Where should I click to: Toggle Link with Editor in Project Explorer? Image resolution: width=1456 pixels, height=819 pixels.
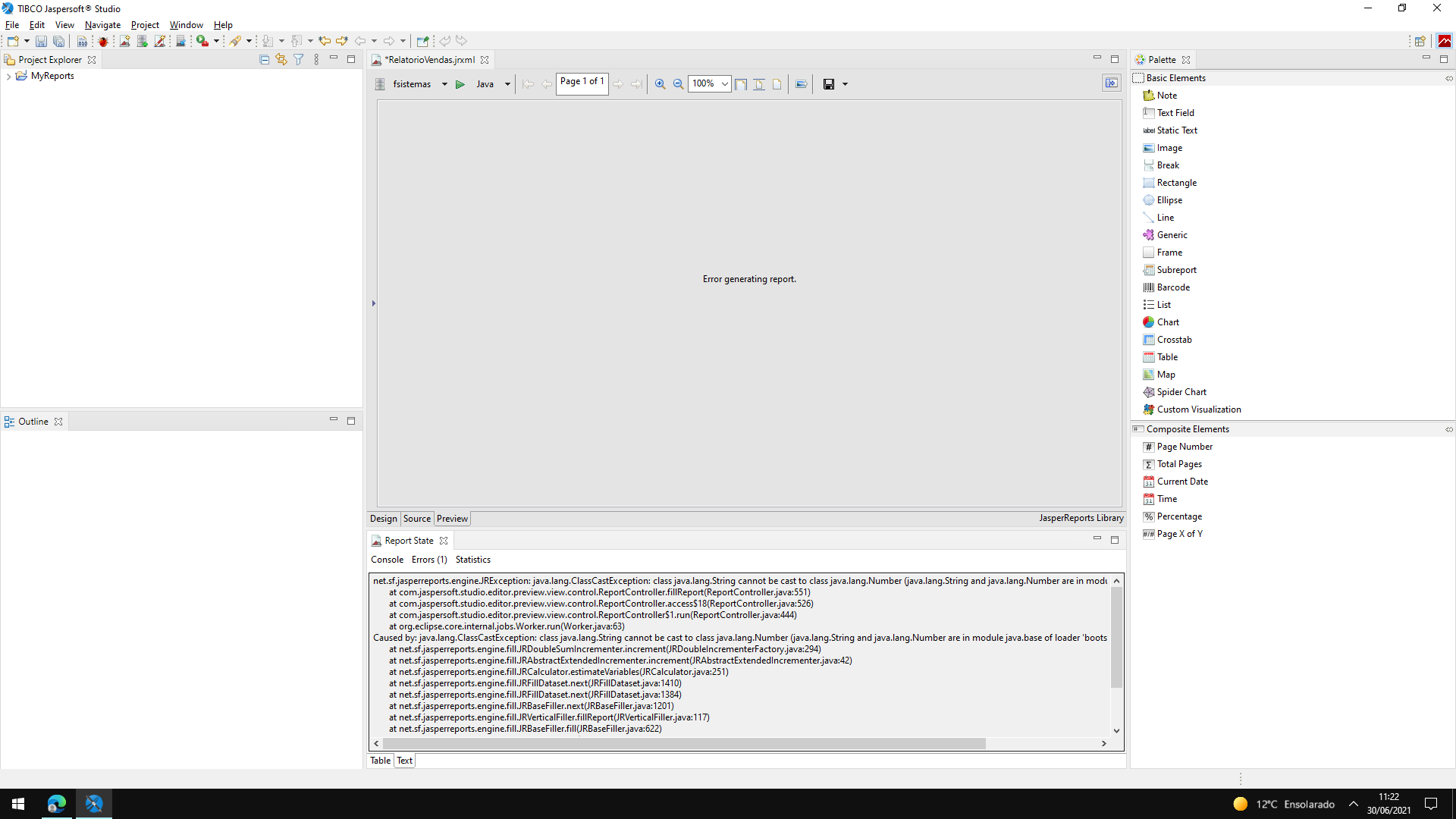point(281,59)
